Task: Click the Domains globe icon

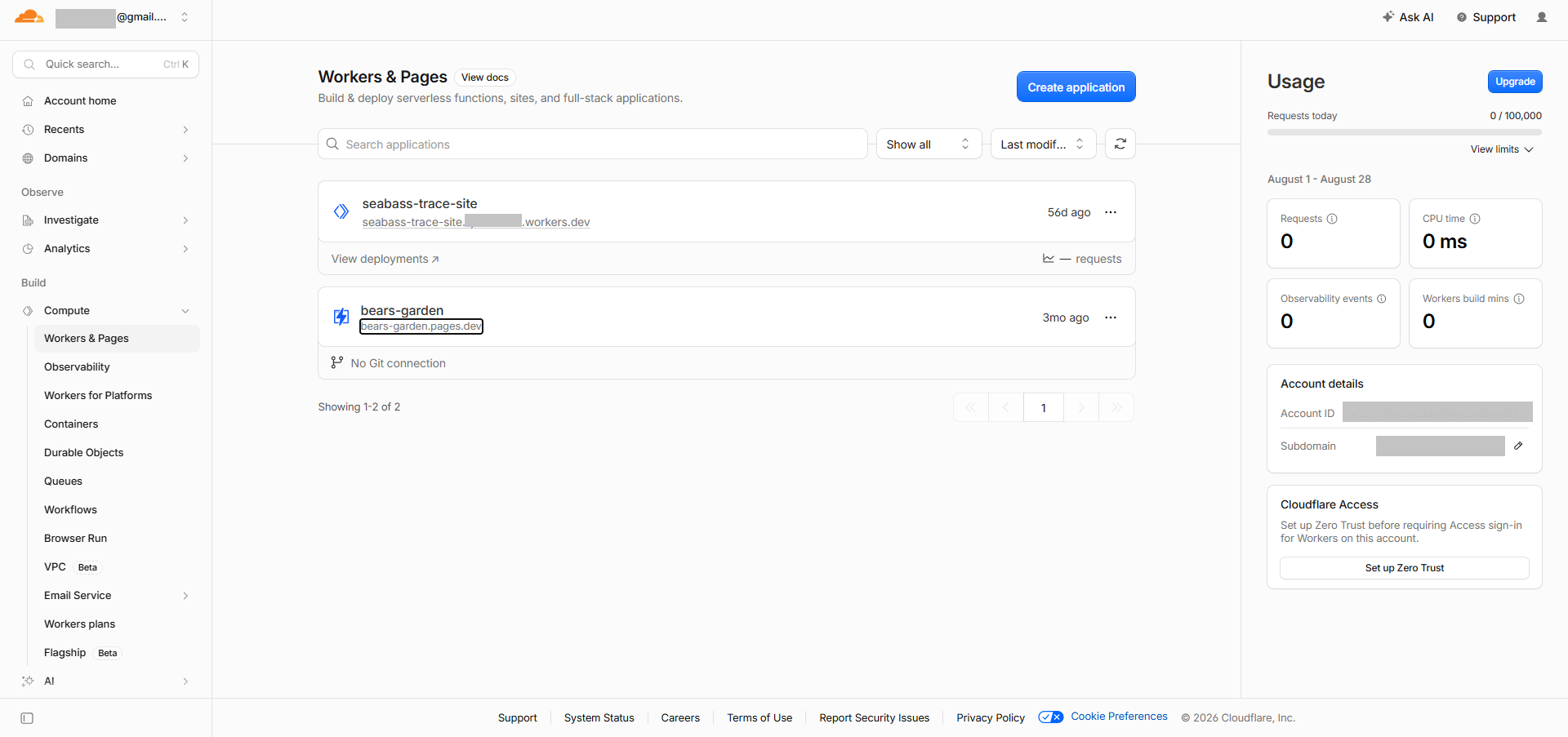Action: 28,158
